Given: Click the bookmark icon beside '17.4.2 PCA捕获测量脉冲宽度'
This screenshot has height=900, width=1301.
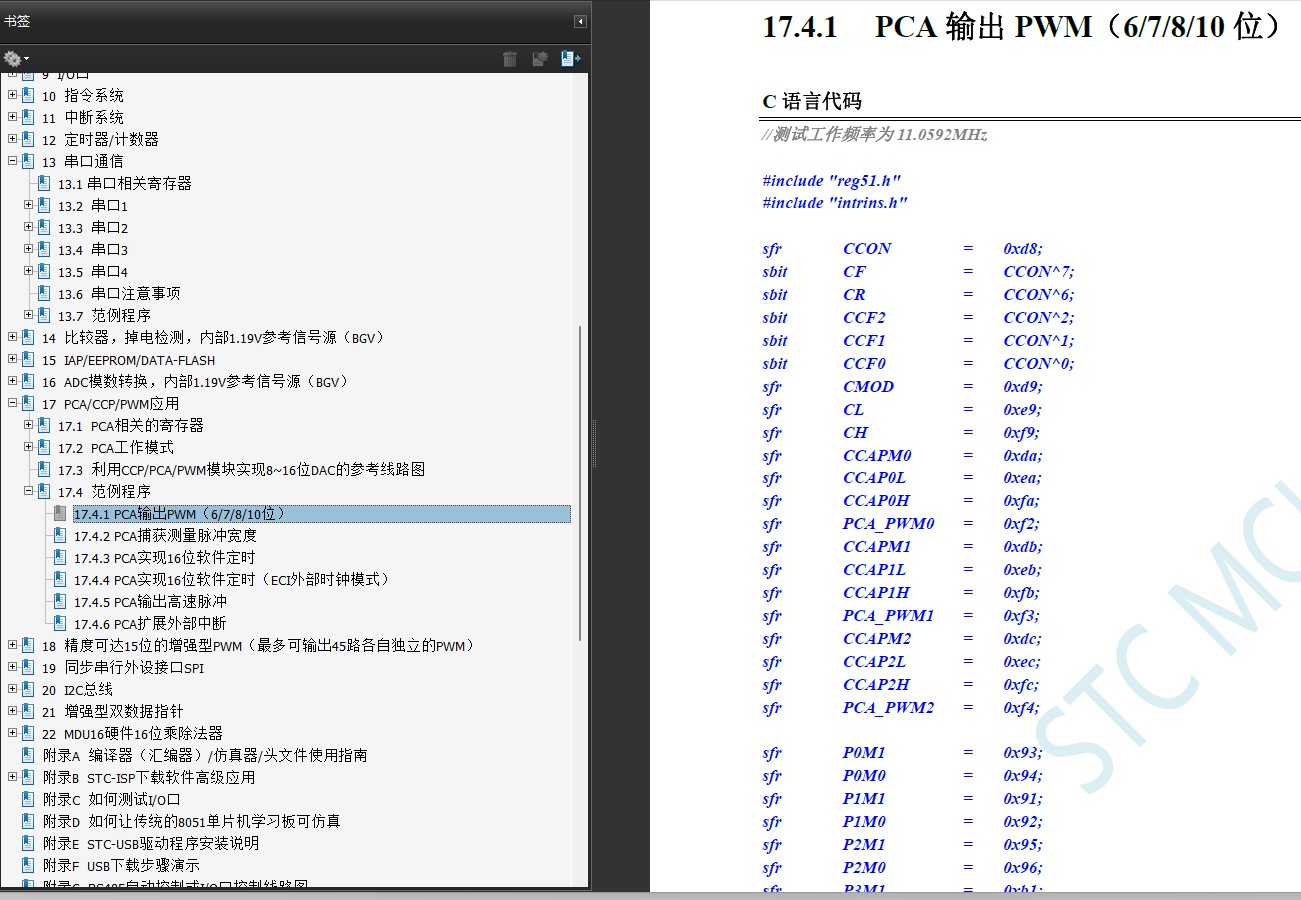Looking at the screenshot, I should click(60, 535).
